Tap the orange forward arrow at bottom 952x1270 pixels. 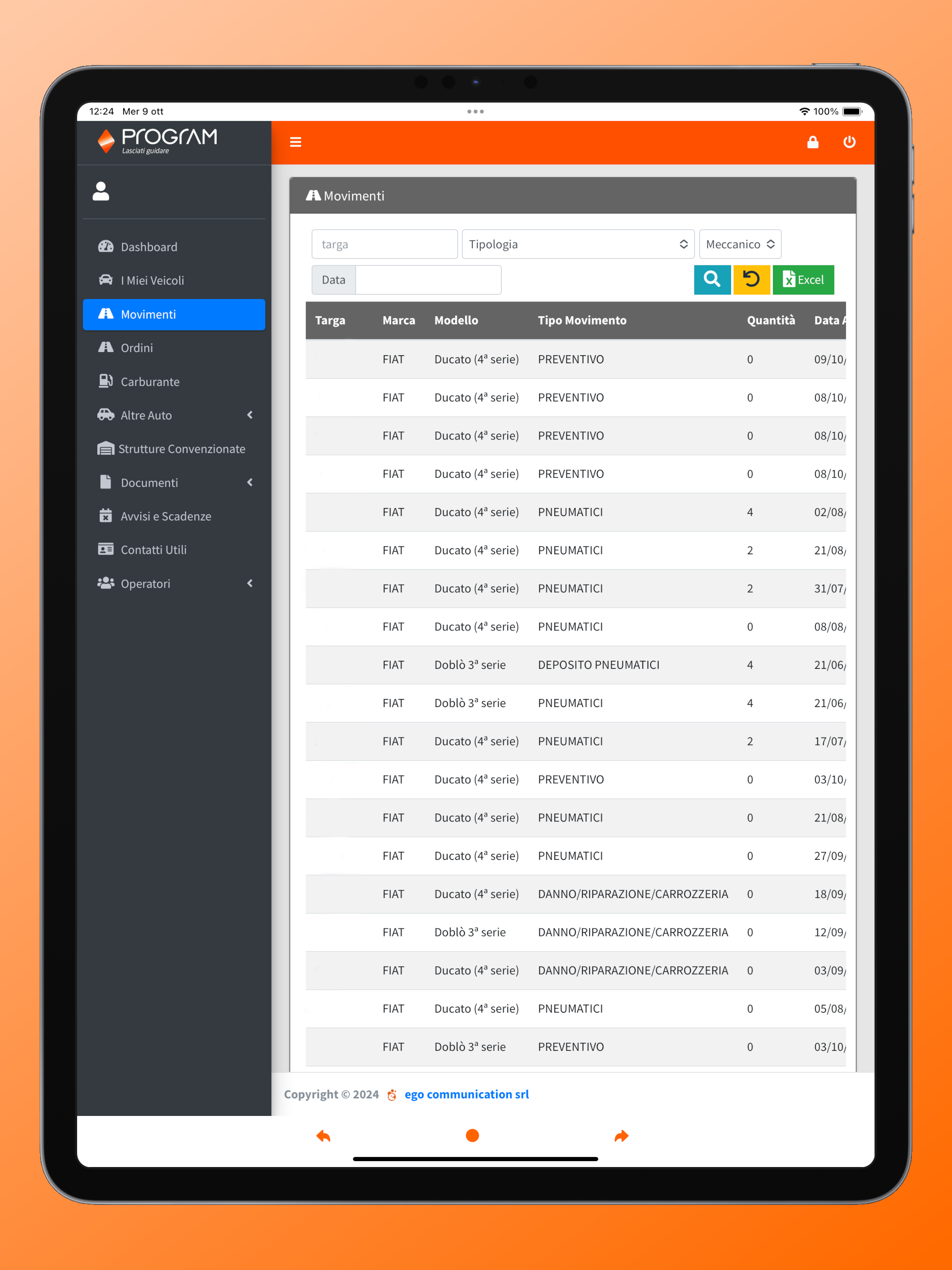[621, 1136]
